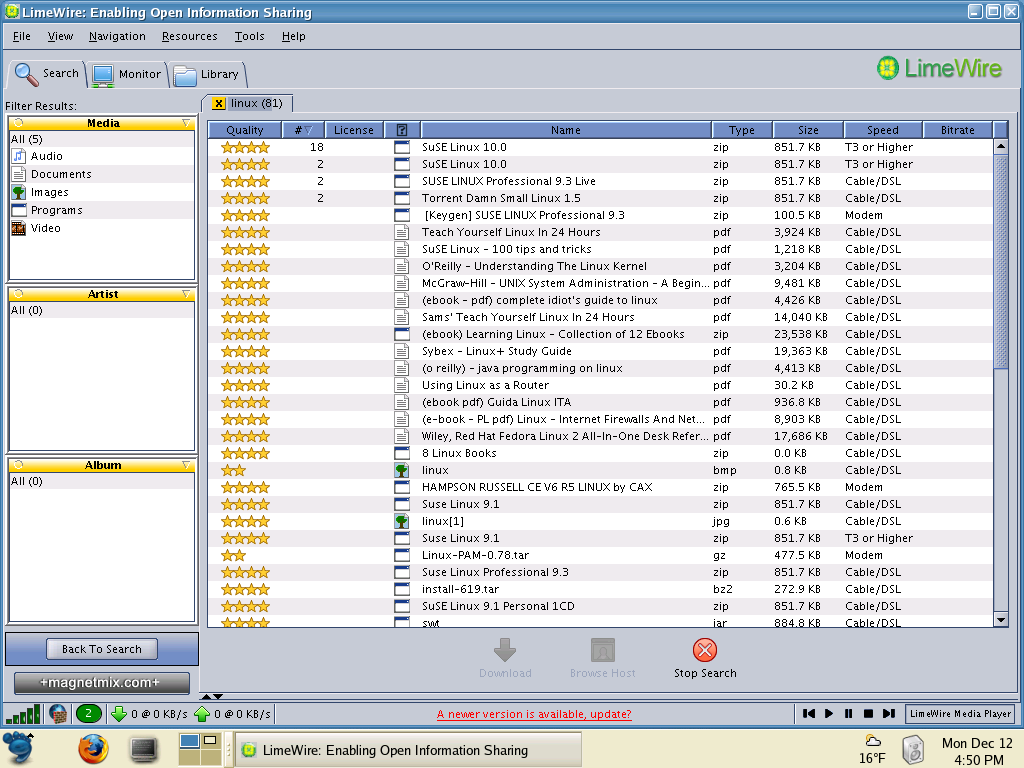Open the Album filter dropdown arrow
Image resolution: width=1024 pixels, height=768 pixels.
pyautogui.click(x=186, y=465)
